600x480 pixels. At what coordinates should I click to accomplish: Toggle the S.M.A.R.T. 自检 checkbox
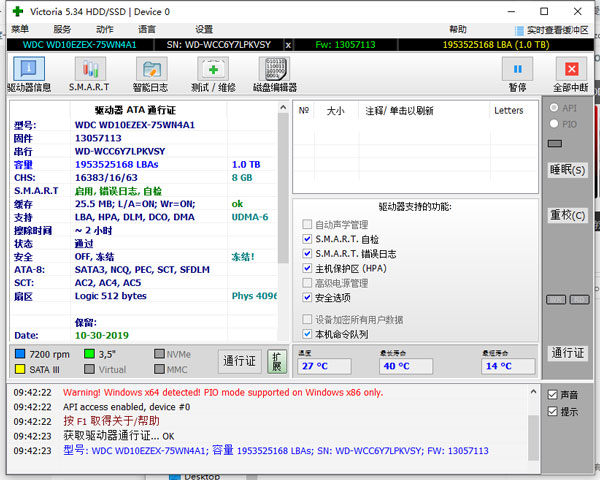pos(307,239)
